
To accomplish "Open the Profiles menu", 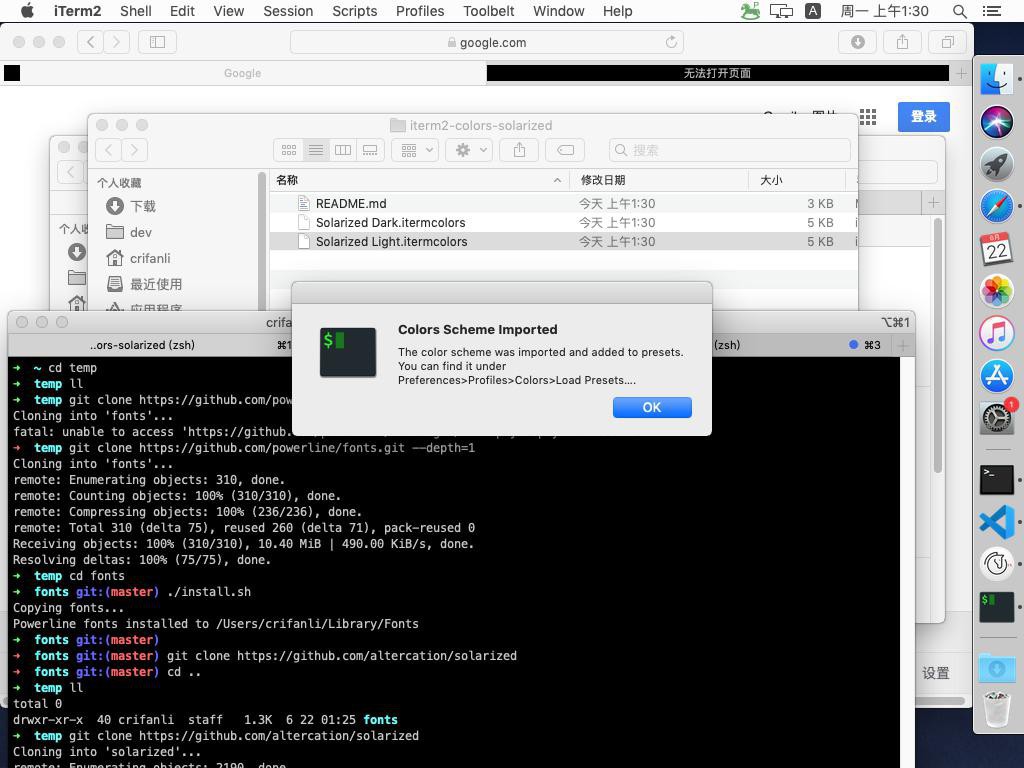I will [x=420, y=11].
